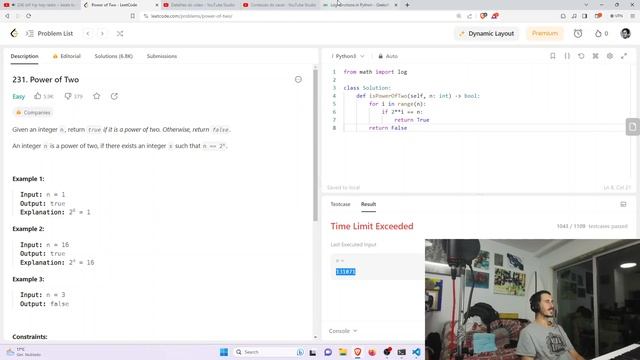Screen dimensions: 640x360
Task: Add problem to favorites with star icon
Action: coord(97,96)
